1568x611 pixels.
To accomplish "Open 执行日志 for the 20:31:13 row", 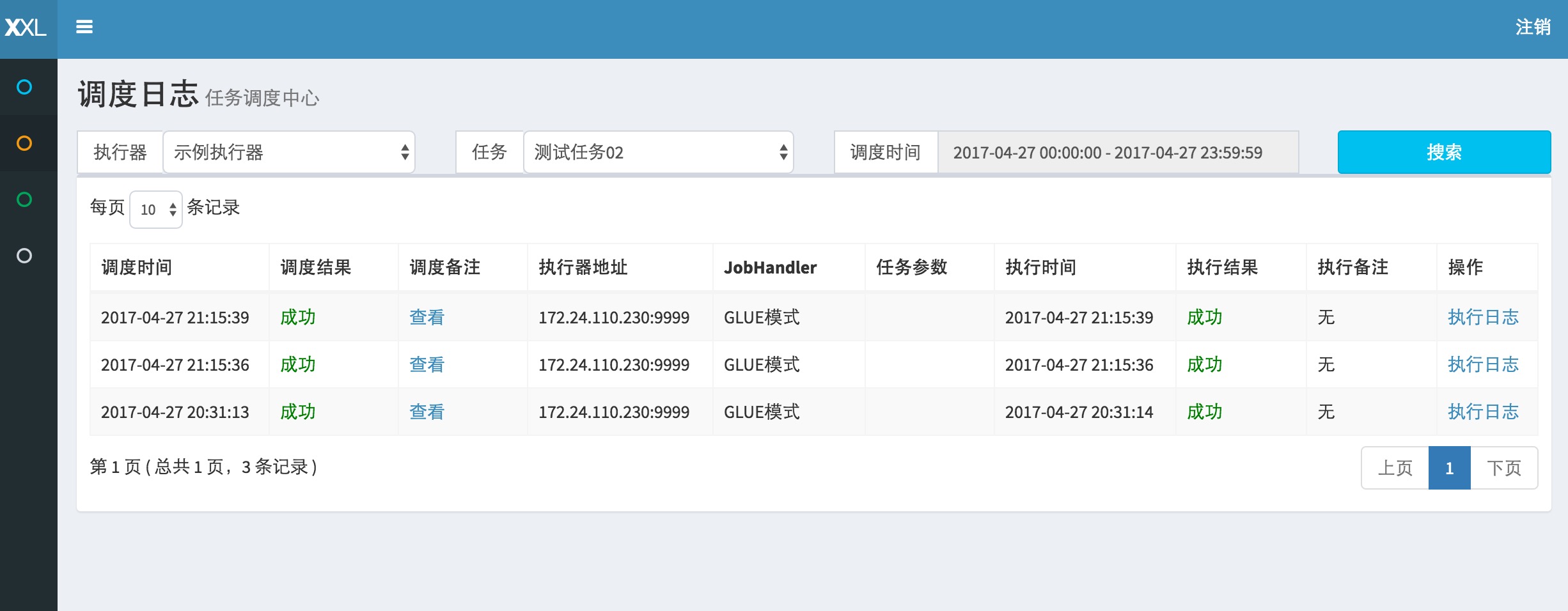I will click(x=1484, y=412).
